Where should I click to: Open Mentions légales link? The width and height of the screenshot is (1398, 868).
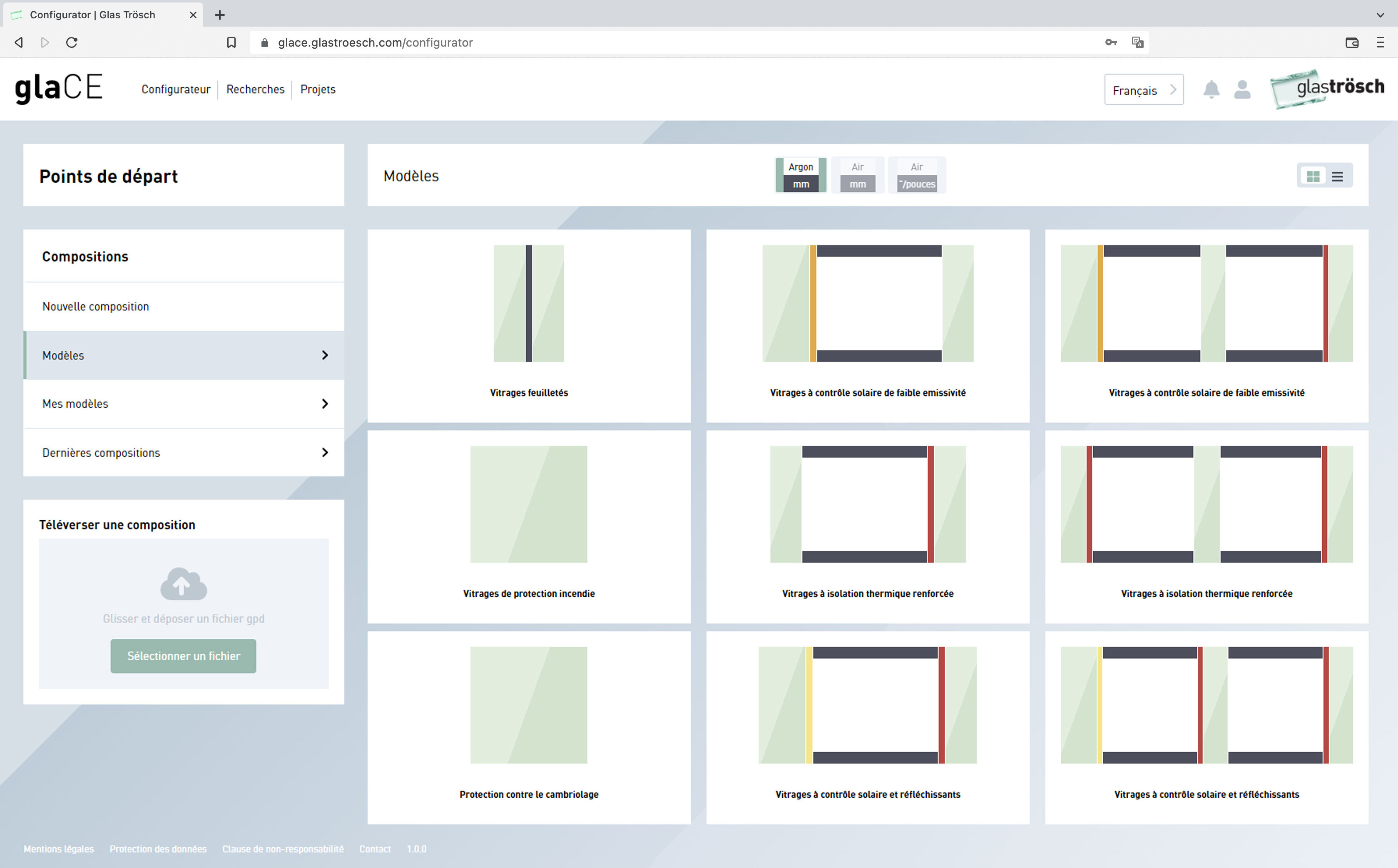click(59, 849)
